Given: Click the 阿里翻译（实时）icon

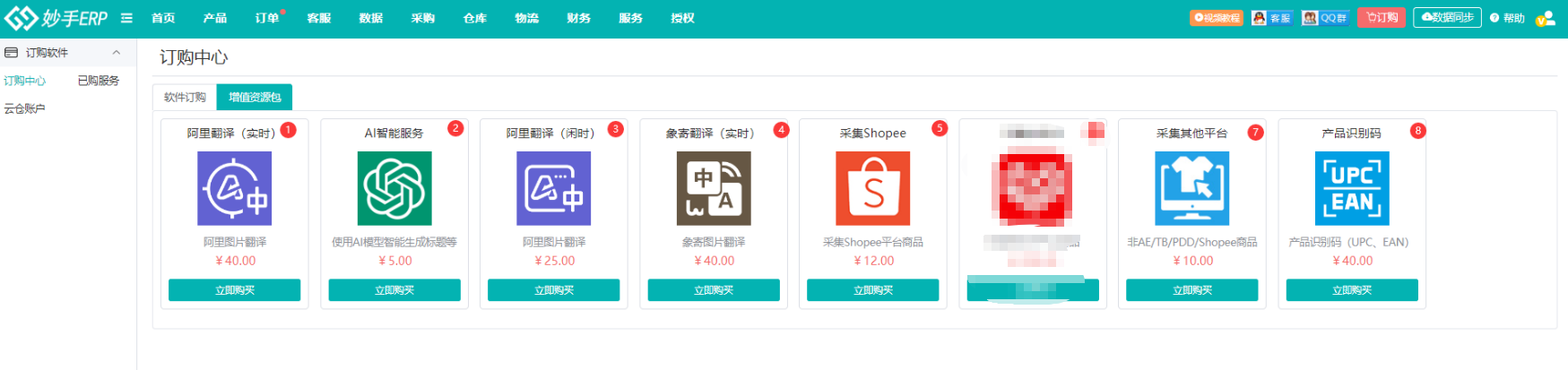Looking at the screenshot, I should tap(235, 188).
